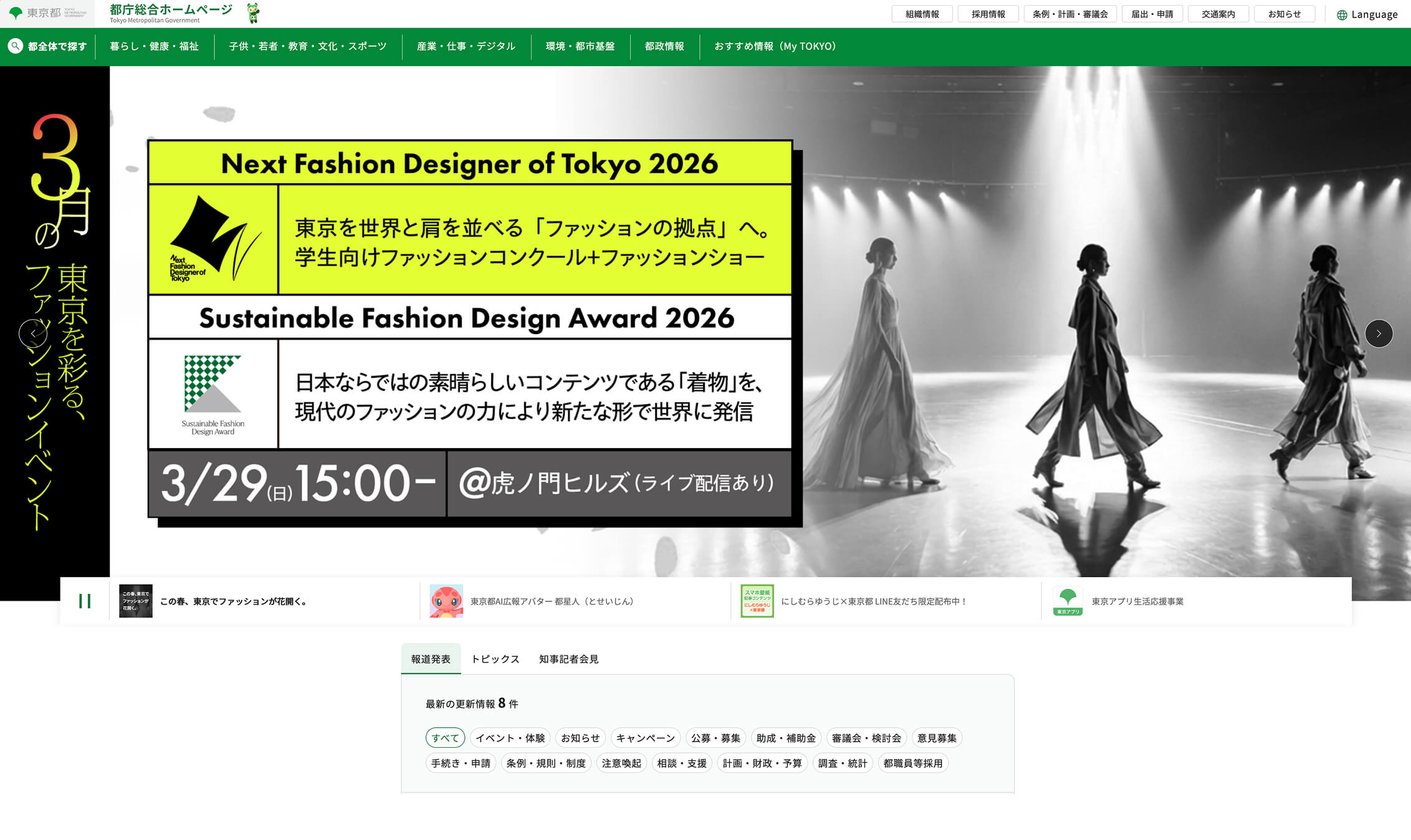1411x840 pixels.
Task: Filter news by 注意喚起
Action: click(x=621, y=763)
